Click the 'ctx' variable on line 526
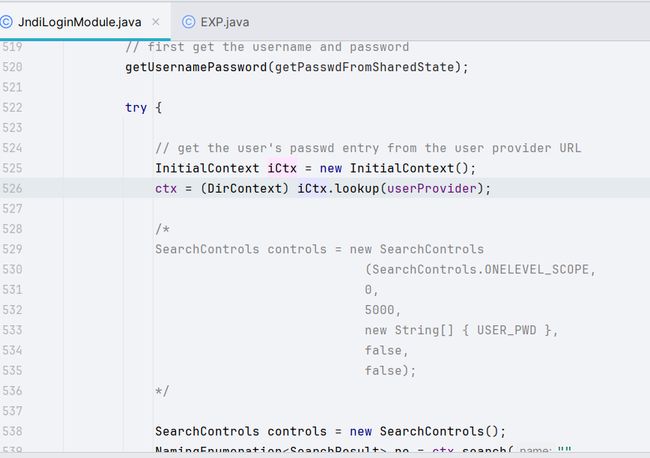 (166, 189)
